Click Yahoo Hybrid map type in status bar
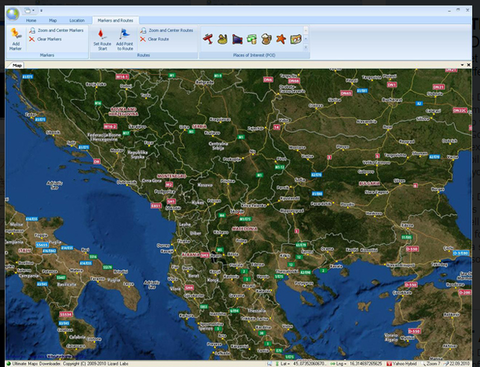This screenshot has height=367, width=480. (x=402, y=364)
